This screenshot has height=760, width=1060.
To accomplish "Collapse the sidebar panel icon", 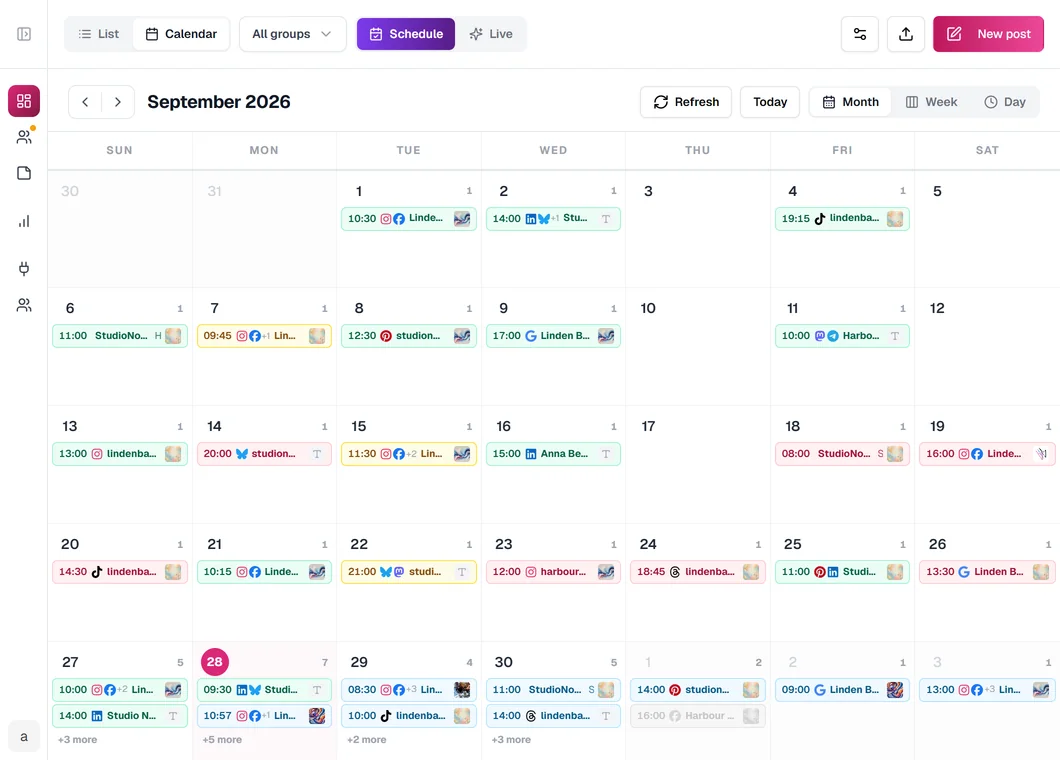I will click(24, 34).
